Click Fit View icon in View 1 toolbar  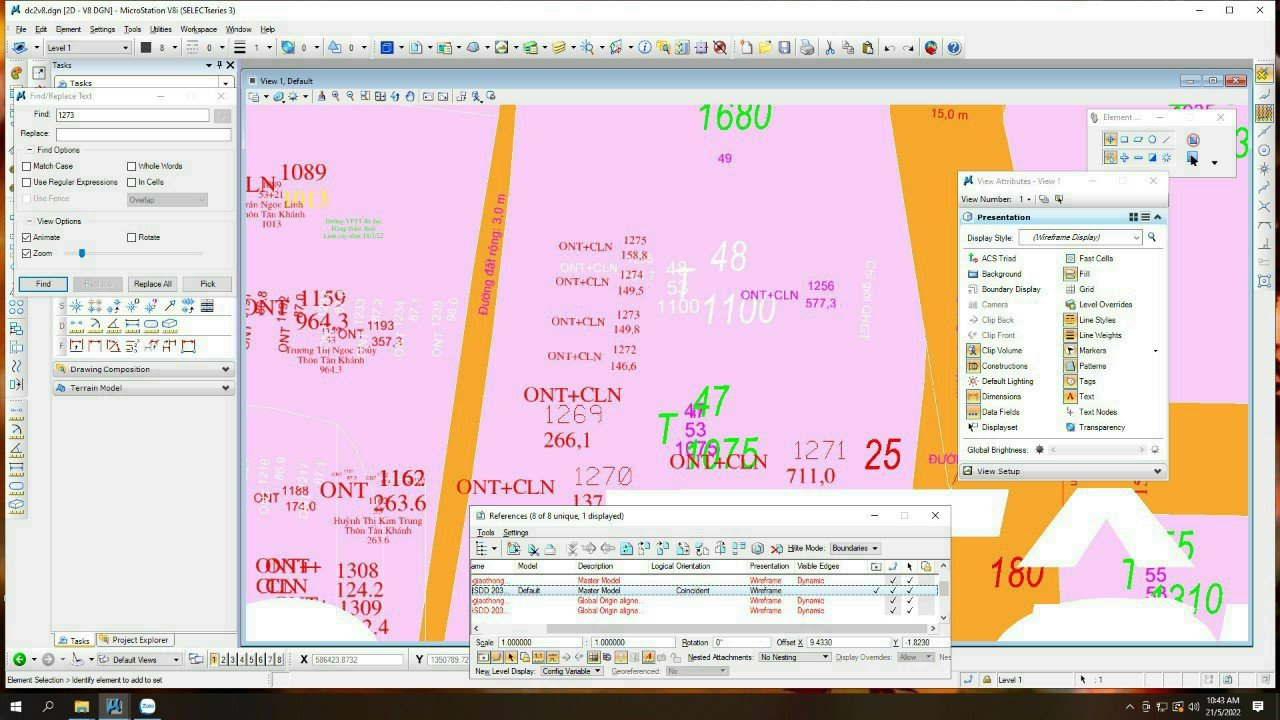click(380, 97)
